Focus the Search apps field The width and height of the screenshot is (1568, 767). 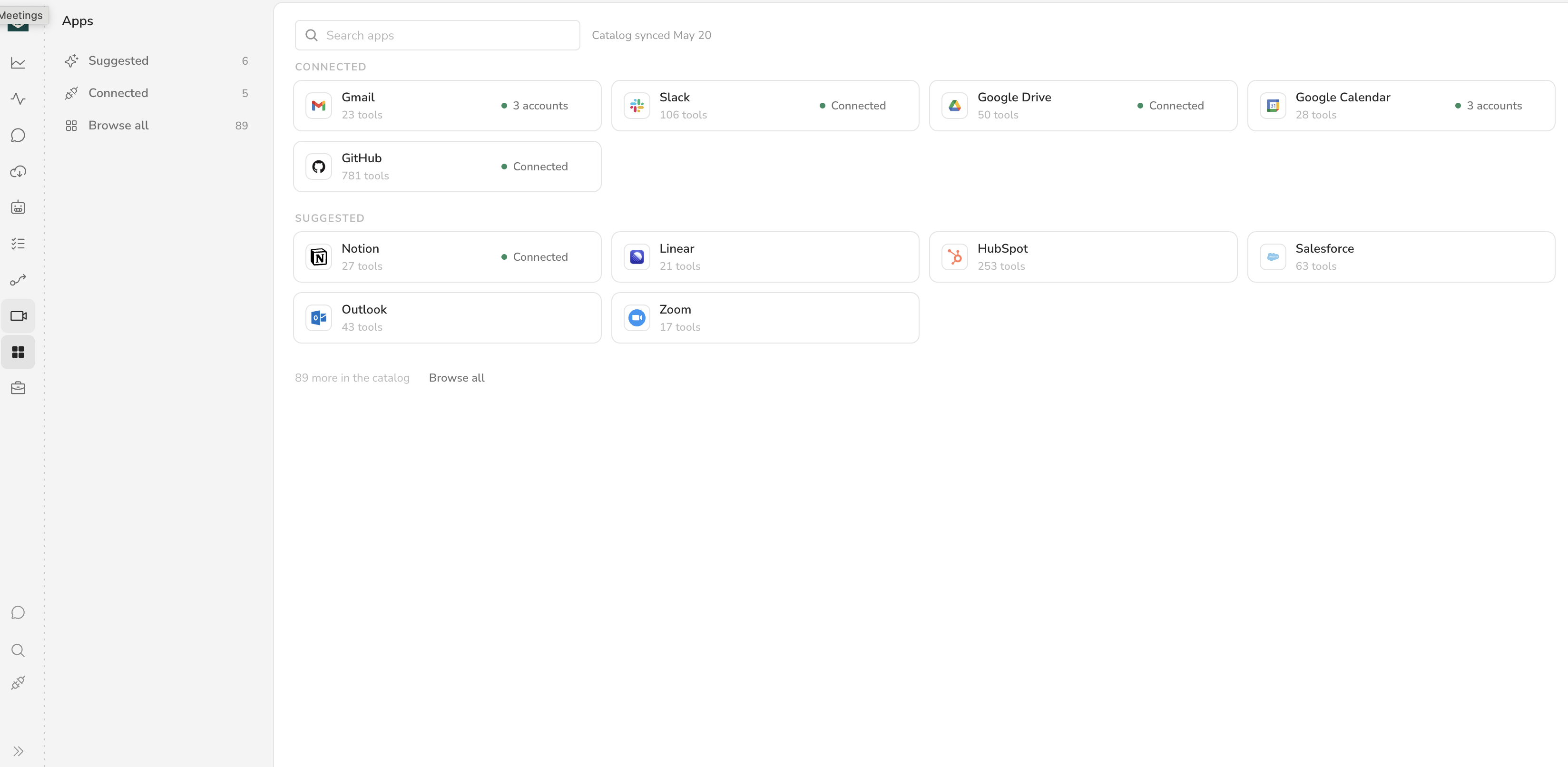(x=437, y=35)
